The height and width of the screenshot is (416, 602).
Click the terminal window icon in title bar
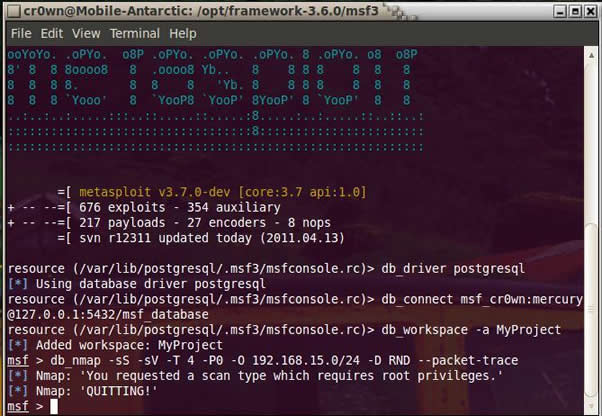coord(14,12)
